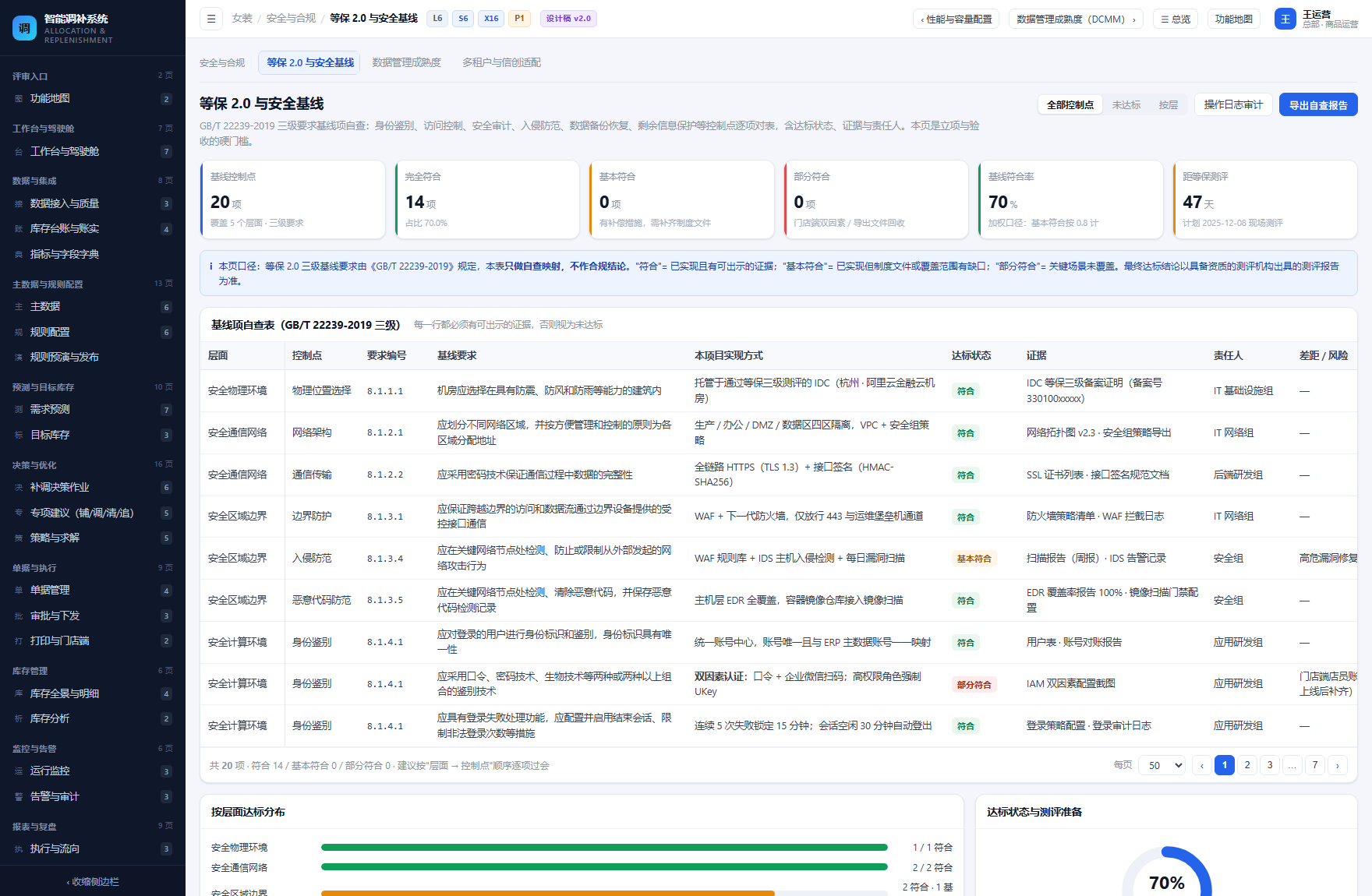Click the icon beside 需求预测 in sidebar
This screenshot has width=1372, height=896.
click(x=19, y=410)
